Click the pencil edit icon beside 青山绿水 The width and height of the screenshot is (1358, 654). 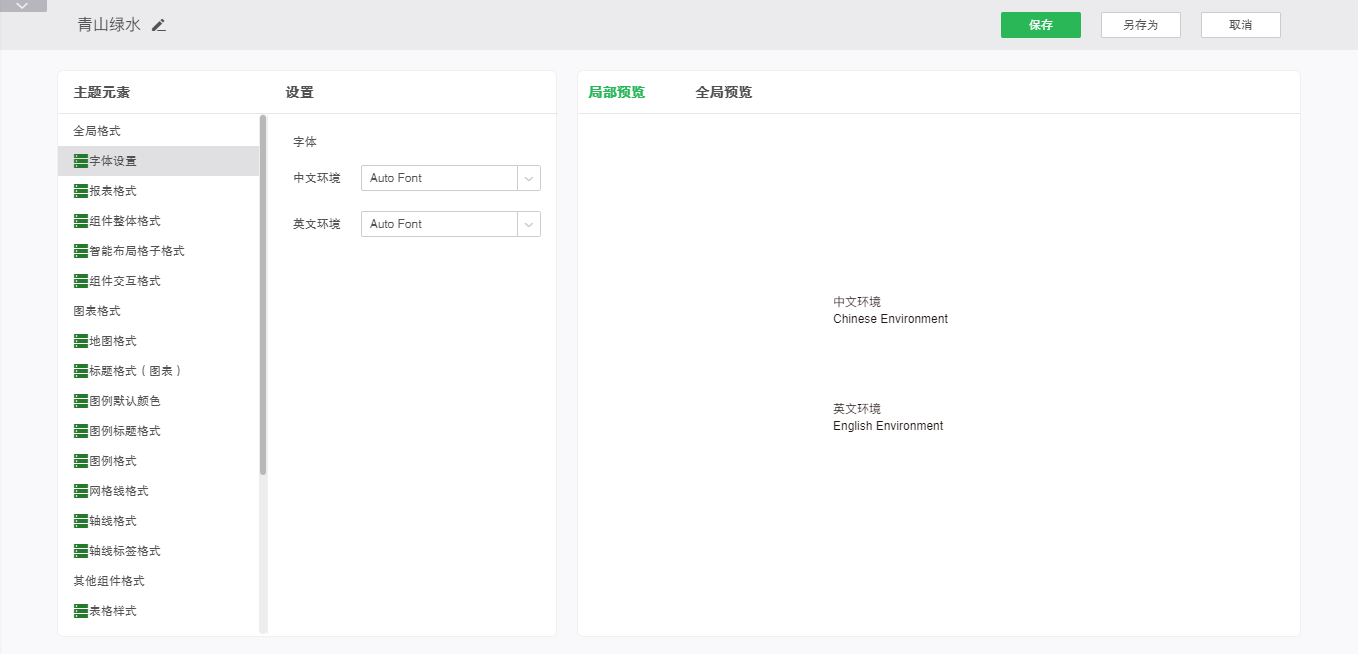(x=159, y=25)
